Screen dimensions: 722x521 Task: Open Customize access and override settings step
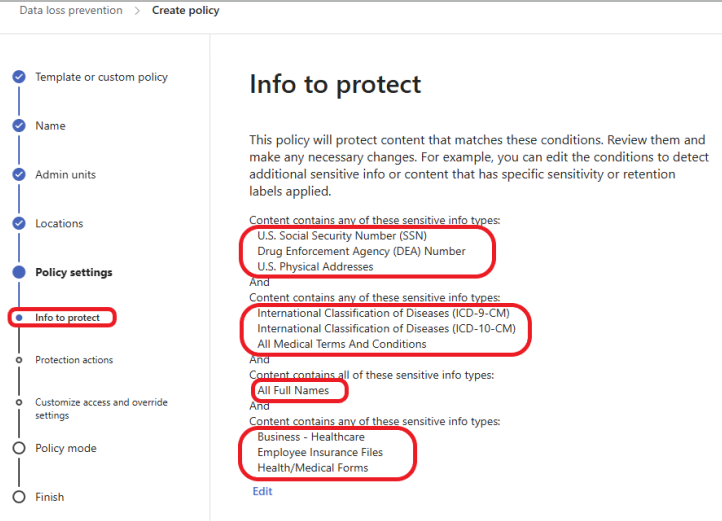pyautogui.click(x=101, y=409)
